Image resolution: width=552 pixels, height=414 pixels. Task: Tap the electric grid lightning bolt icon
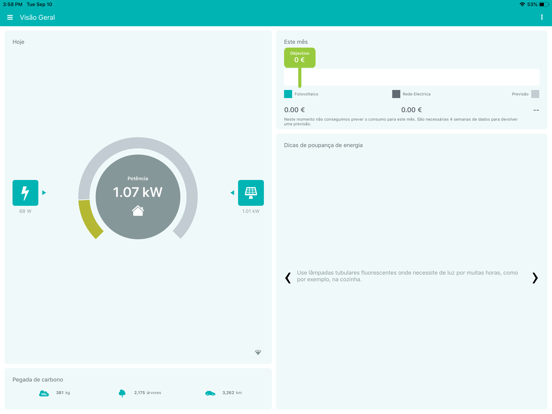[x=25, y=193]
